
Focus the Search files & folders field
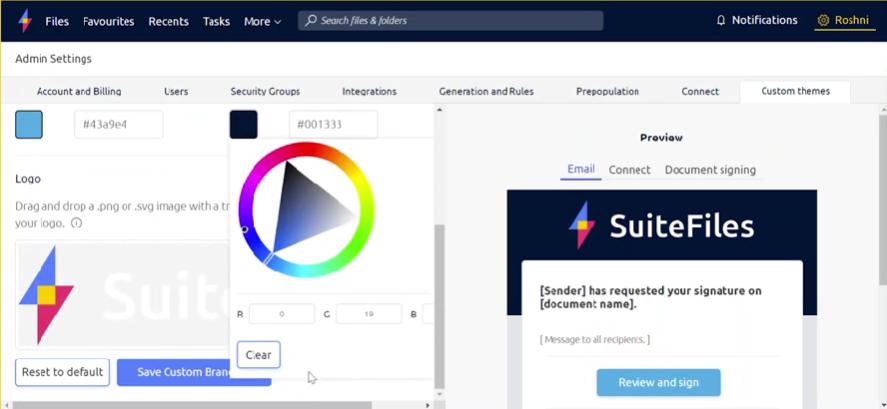450,21
